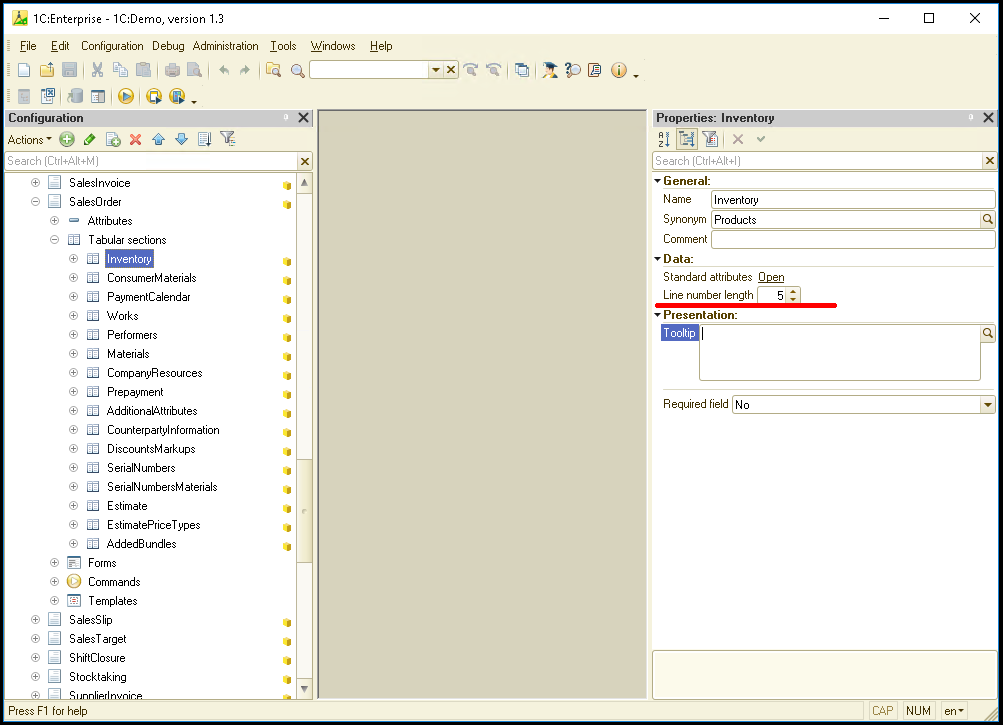This screenshot has width=1003, height=725.
Task: Click the en language indicator in the status bar
Action: [954, 711]
